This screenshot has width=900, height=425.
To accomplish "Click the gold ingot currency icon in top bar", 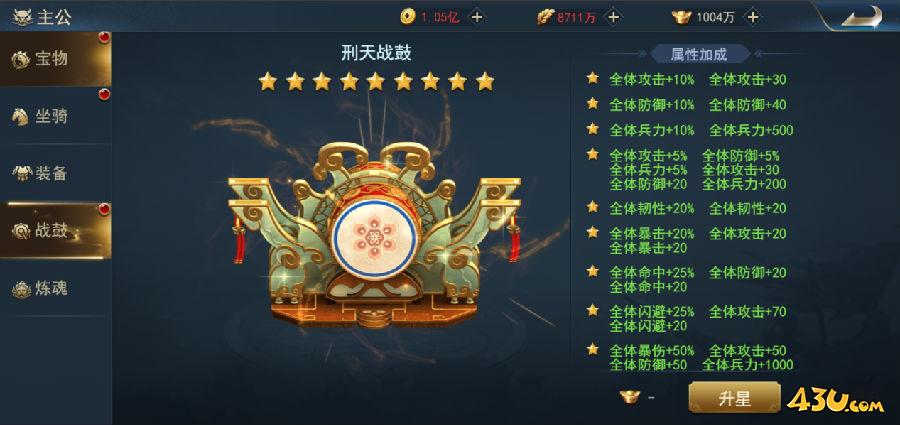I will (681, 17).
